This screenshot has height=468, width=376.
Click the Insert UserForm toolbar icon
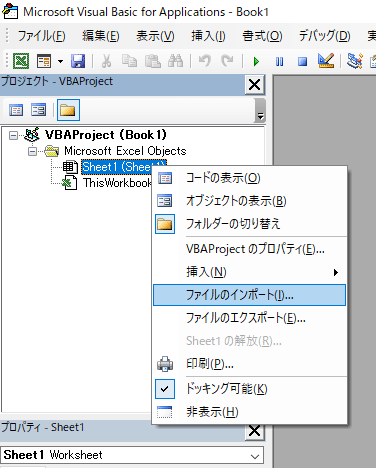(44, 61)
